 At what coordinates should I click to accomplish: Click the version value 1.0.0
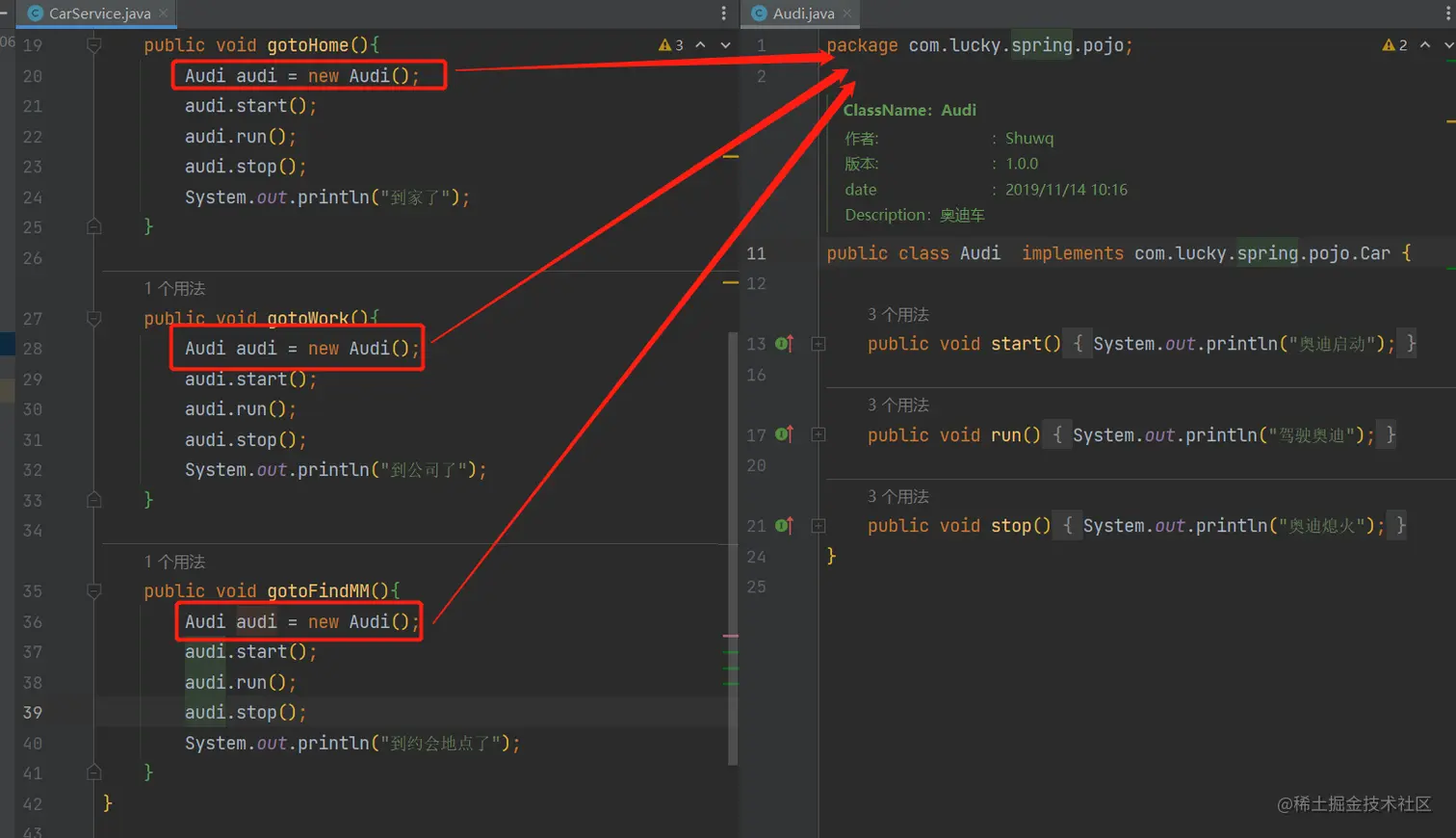(x=1022, y=164)
